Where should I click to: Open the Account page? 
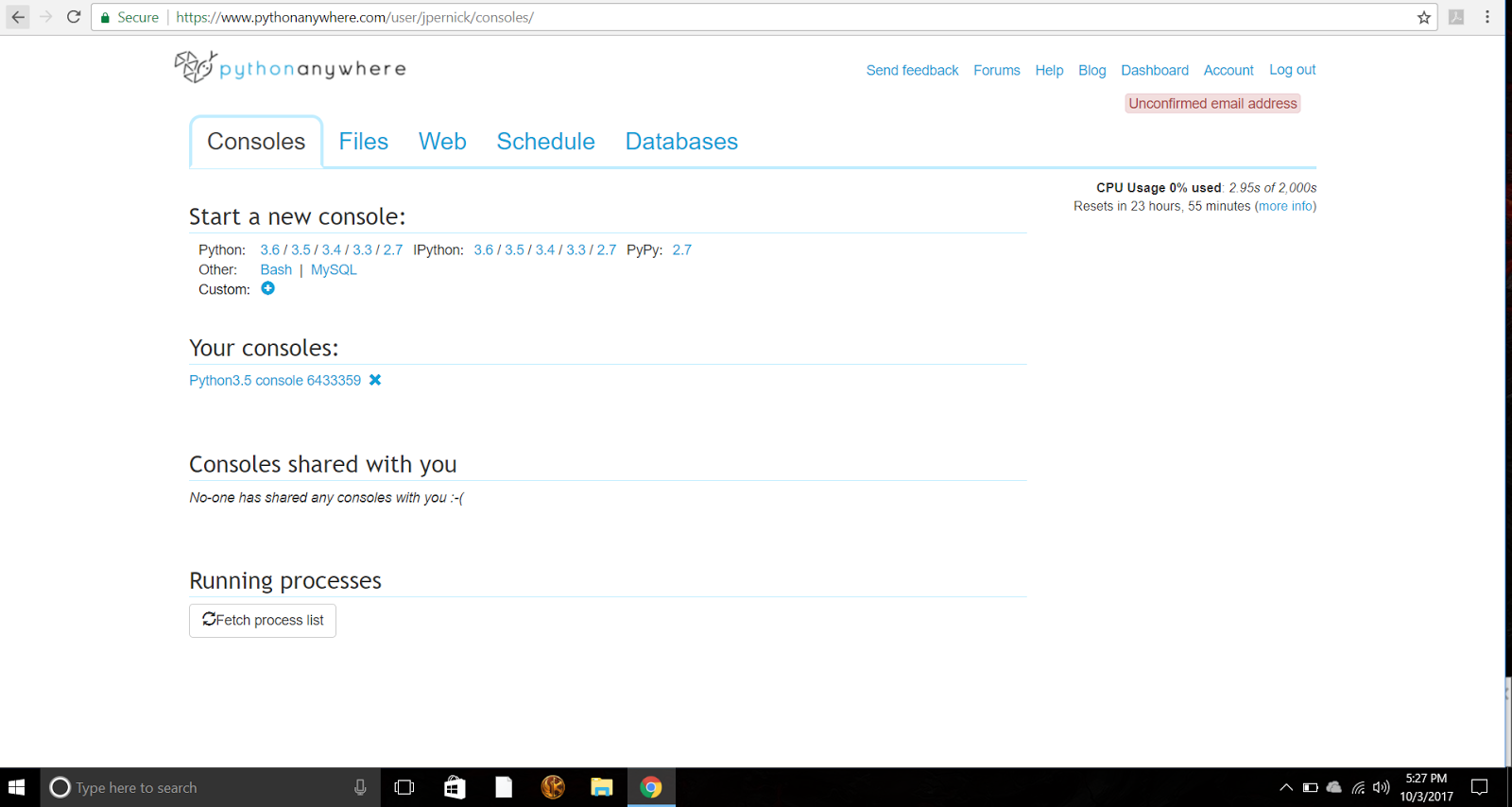click(x=1228, y=70)
